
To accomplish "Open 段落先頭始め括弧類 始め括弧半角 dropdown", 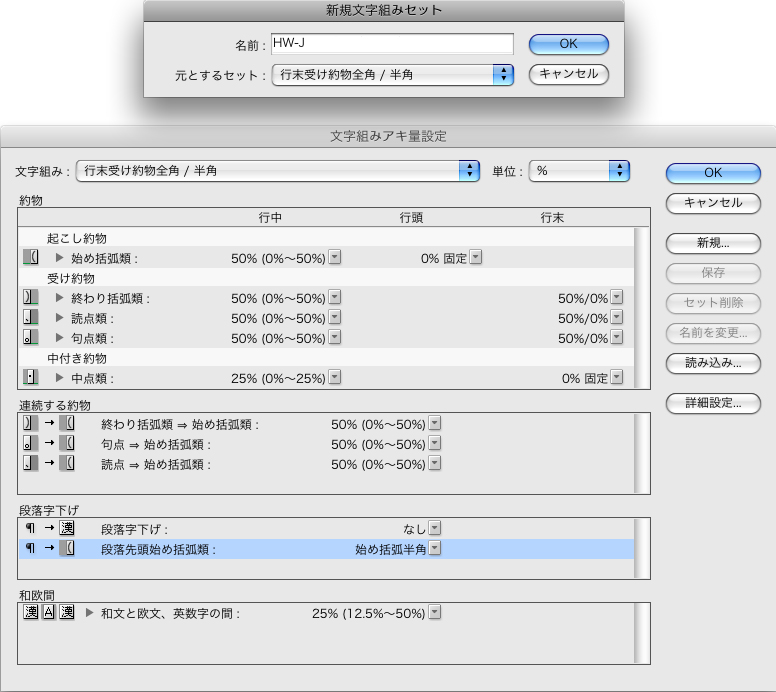I will 435,548.
